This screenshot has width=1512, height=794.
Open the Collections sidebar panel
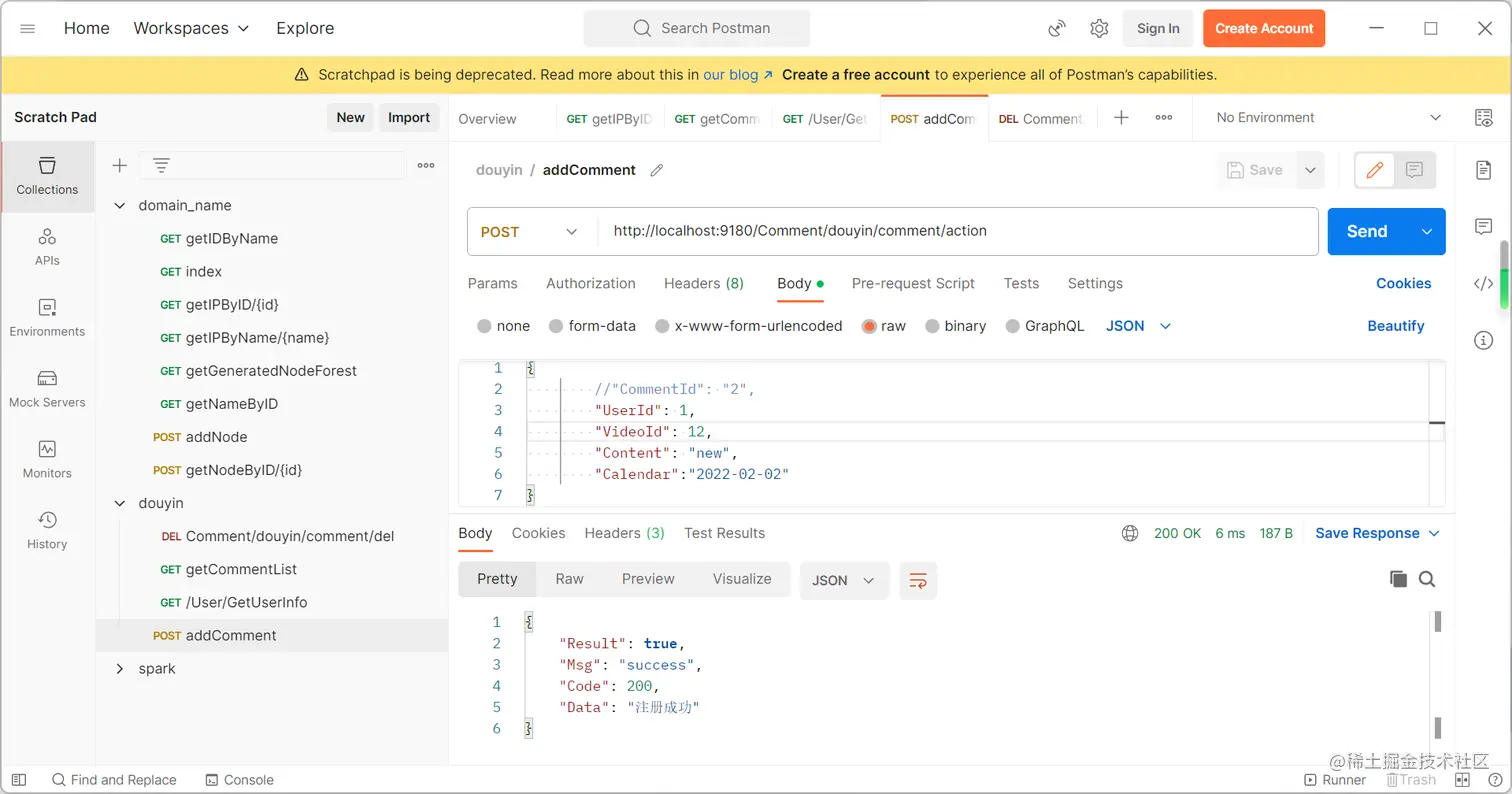[x=47, y=176]
